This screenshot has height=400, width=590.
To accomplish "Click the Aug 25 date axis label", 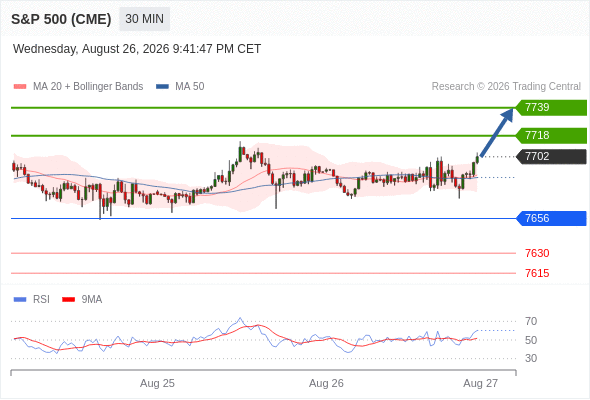I will coord(157,383).
